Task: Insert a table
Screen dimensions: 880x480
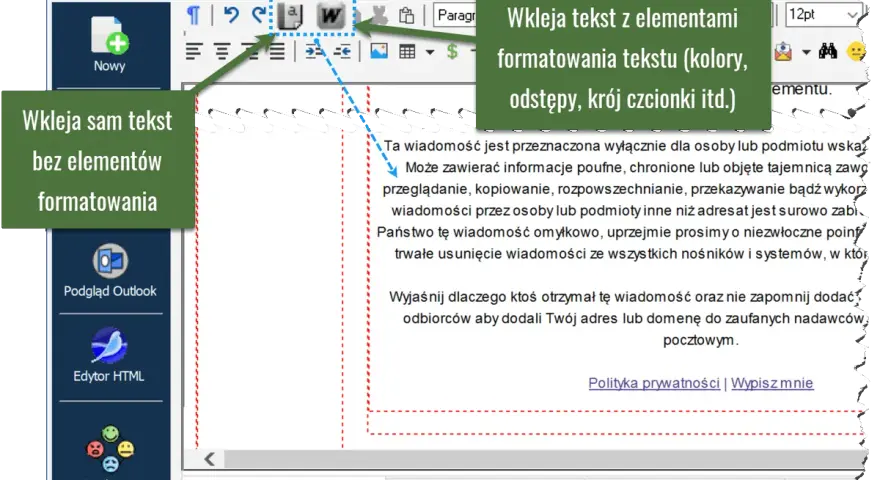Action: [x=407, y=52]
